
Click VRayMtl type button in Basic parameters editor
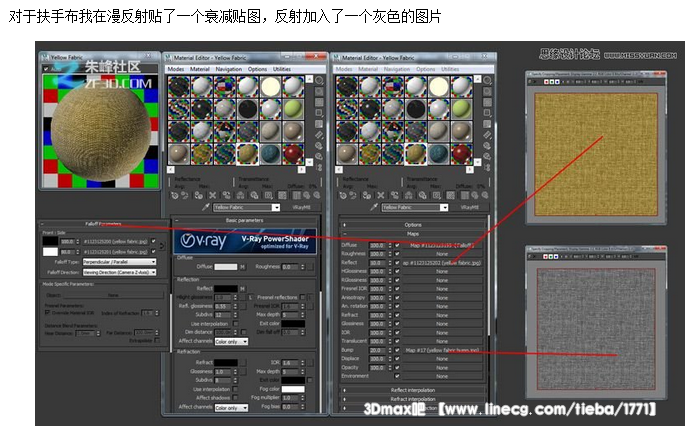pos(301,207)
